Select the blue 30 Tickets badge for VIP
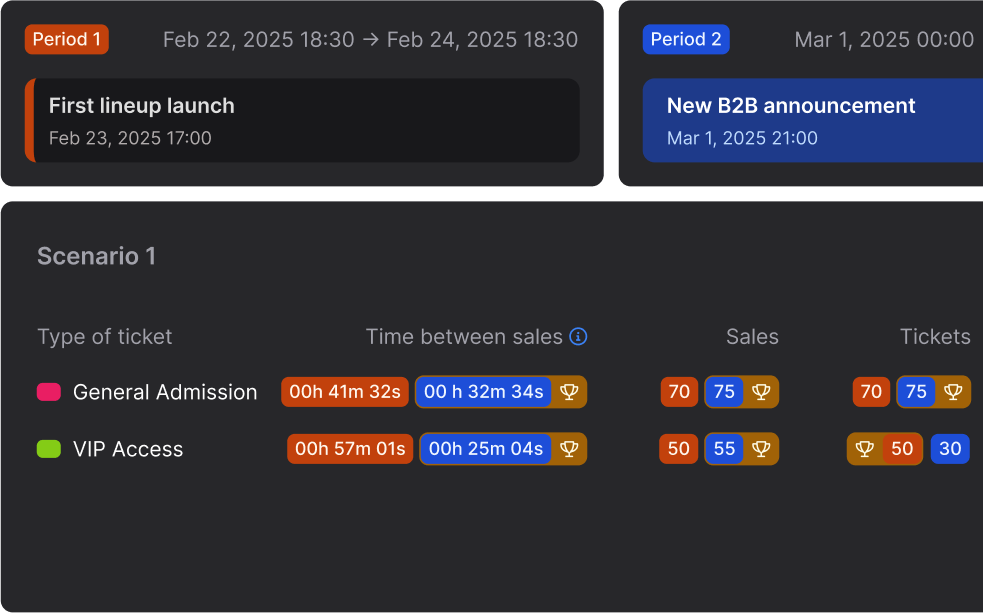Viewport: 983px width, 613px height. click(x=950, y=449)
